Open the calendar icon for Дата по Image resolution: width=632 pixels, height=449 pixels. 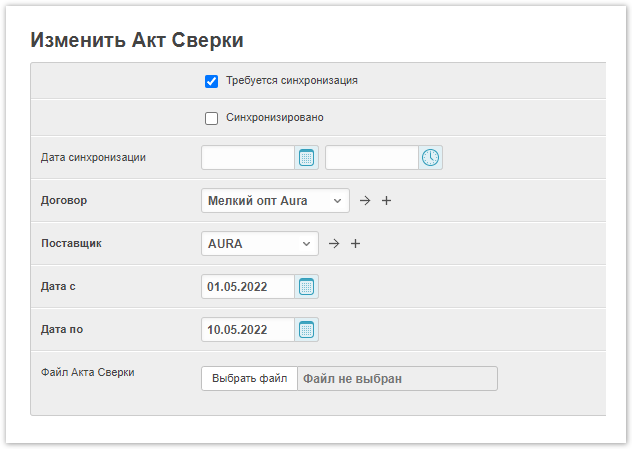(307, 330)
